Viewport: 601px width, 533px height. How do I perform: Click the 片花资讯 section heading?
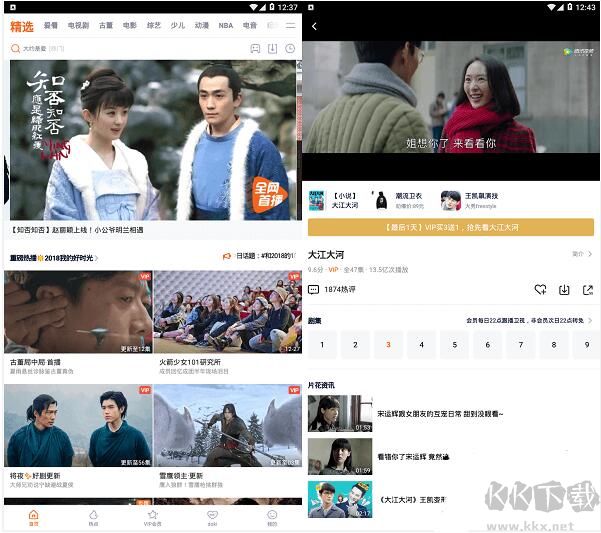pyautogui.click(x=321, y=385)
